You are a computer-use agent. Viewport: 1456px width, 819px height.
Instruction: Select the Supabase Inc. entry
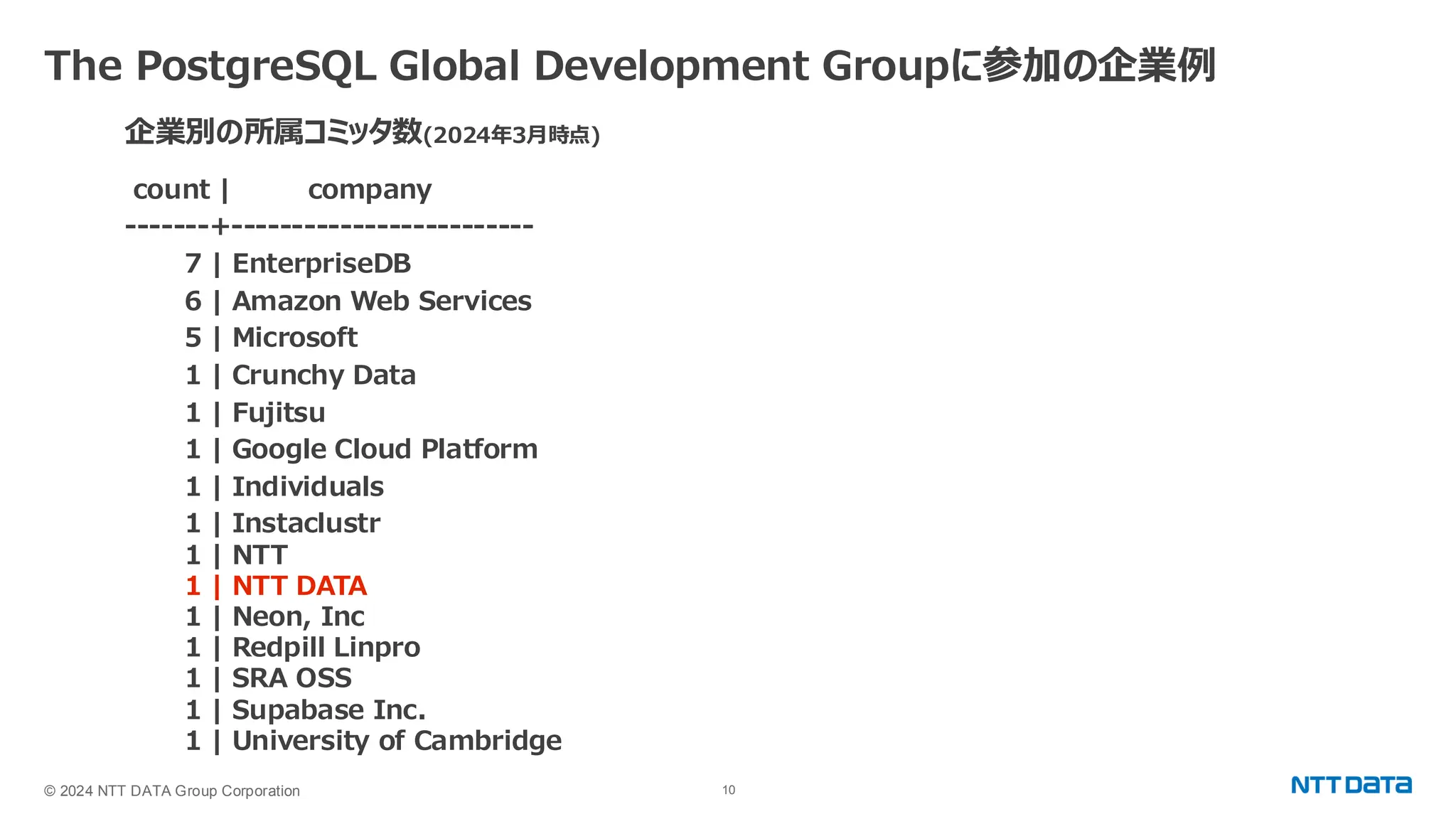(x=328, y=710)
